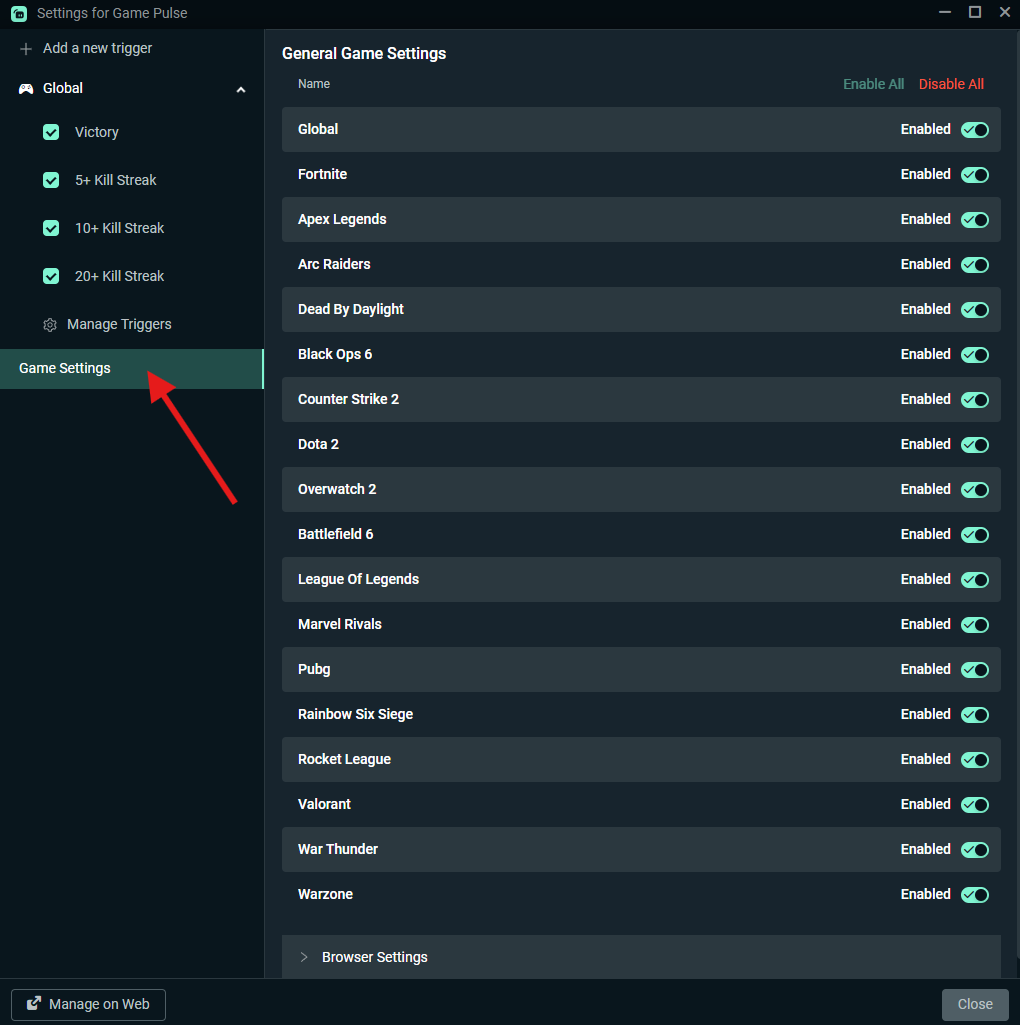The width and height of the screenshot is (1020, 1025).
Task: Click the Global section label in sidebar
Action: [x=63, y=88]
